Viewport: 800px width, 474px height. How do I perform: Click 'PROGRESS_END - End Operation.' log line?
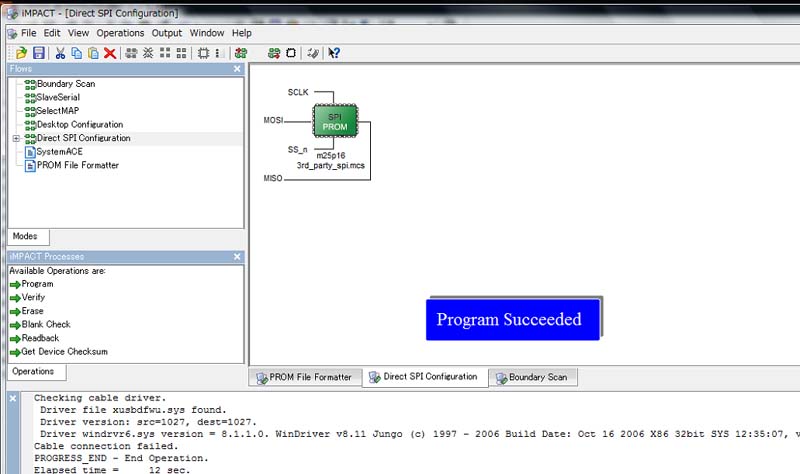[121, 458]
